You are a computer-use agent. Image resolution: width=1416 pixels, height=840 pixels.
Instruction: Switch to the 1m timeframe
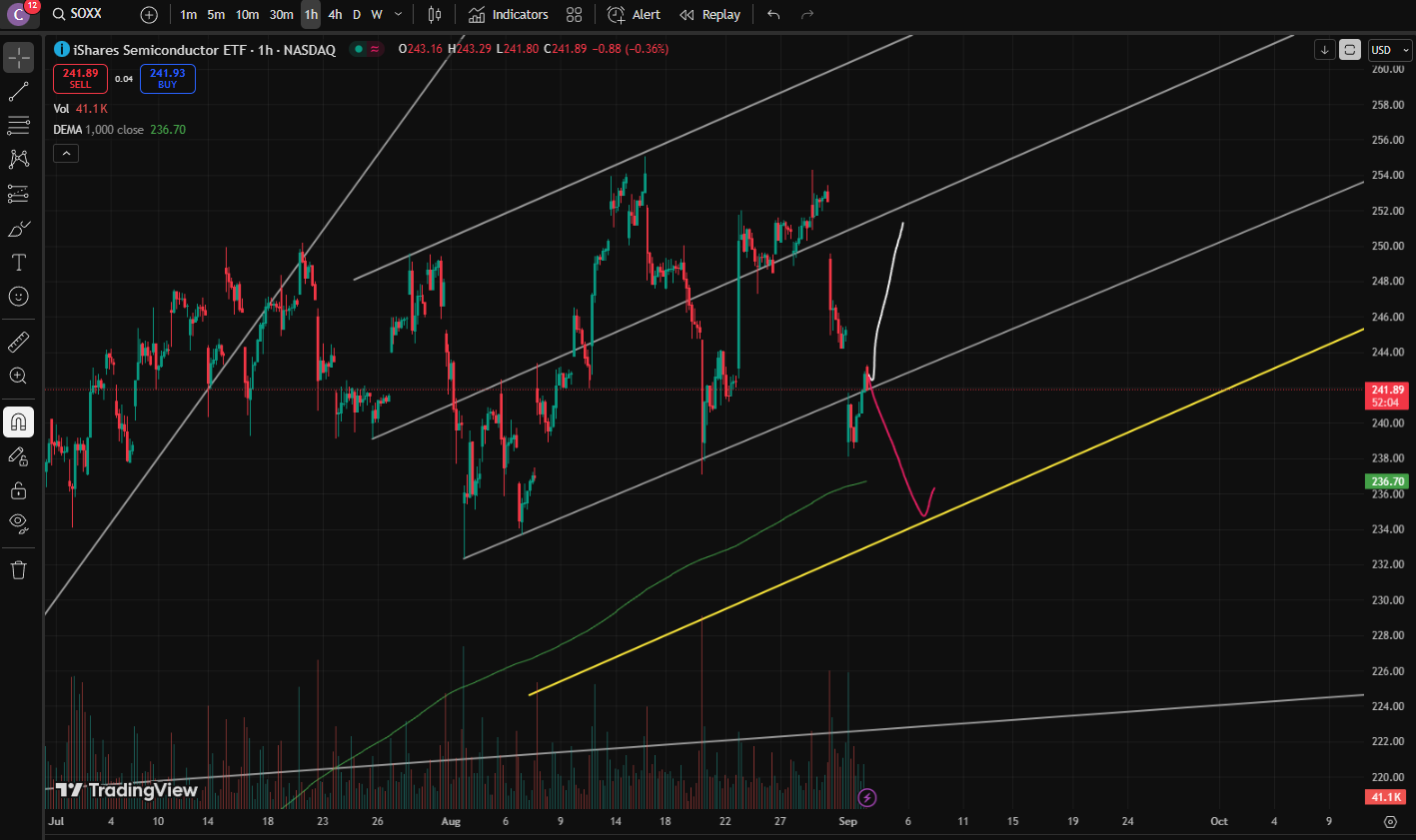tap(188, 15)
